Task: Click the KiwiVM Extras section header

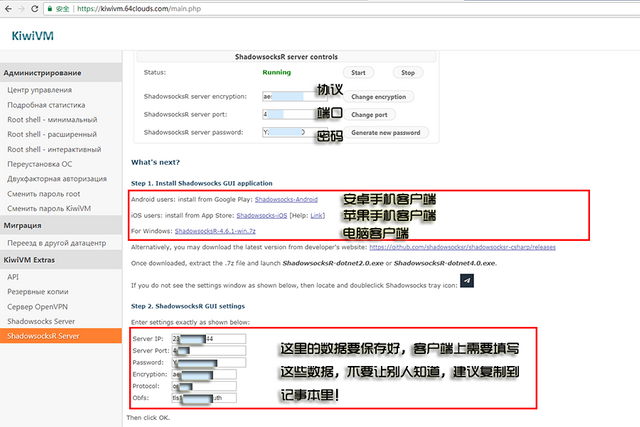Action: coord(61,260)
